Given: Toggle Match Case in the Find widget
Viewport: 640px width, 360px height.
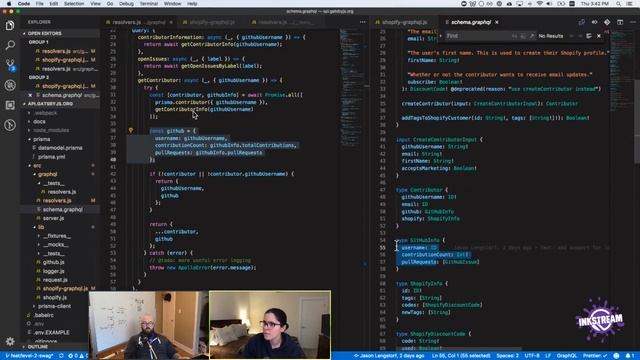Looking at the screenshot, I should [514, 36].
